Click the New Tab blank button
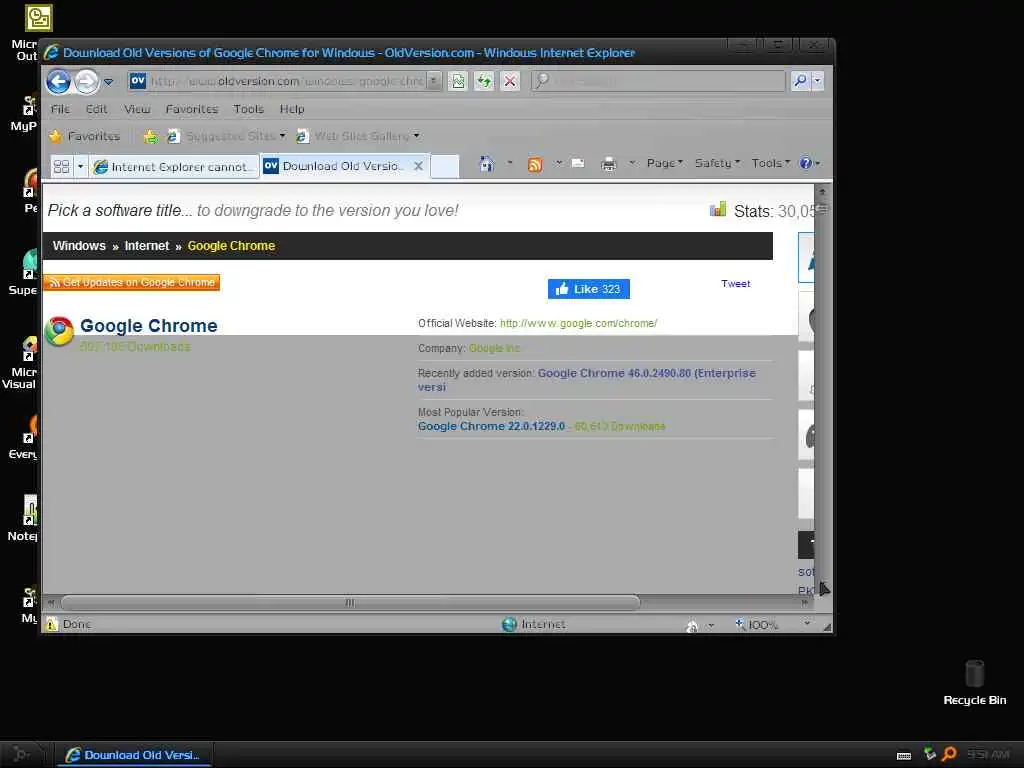Image resolution: width=1024 pixels, height=768 pixels. coord(445,166)
